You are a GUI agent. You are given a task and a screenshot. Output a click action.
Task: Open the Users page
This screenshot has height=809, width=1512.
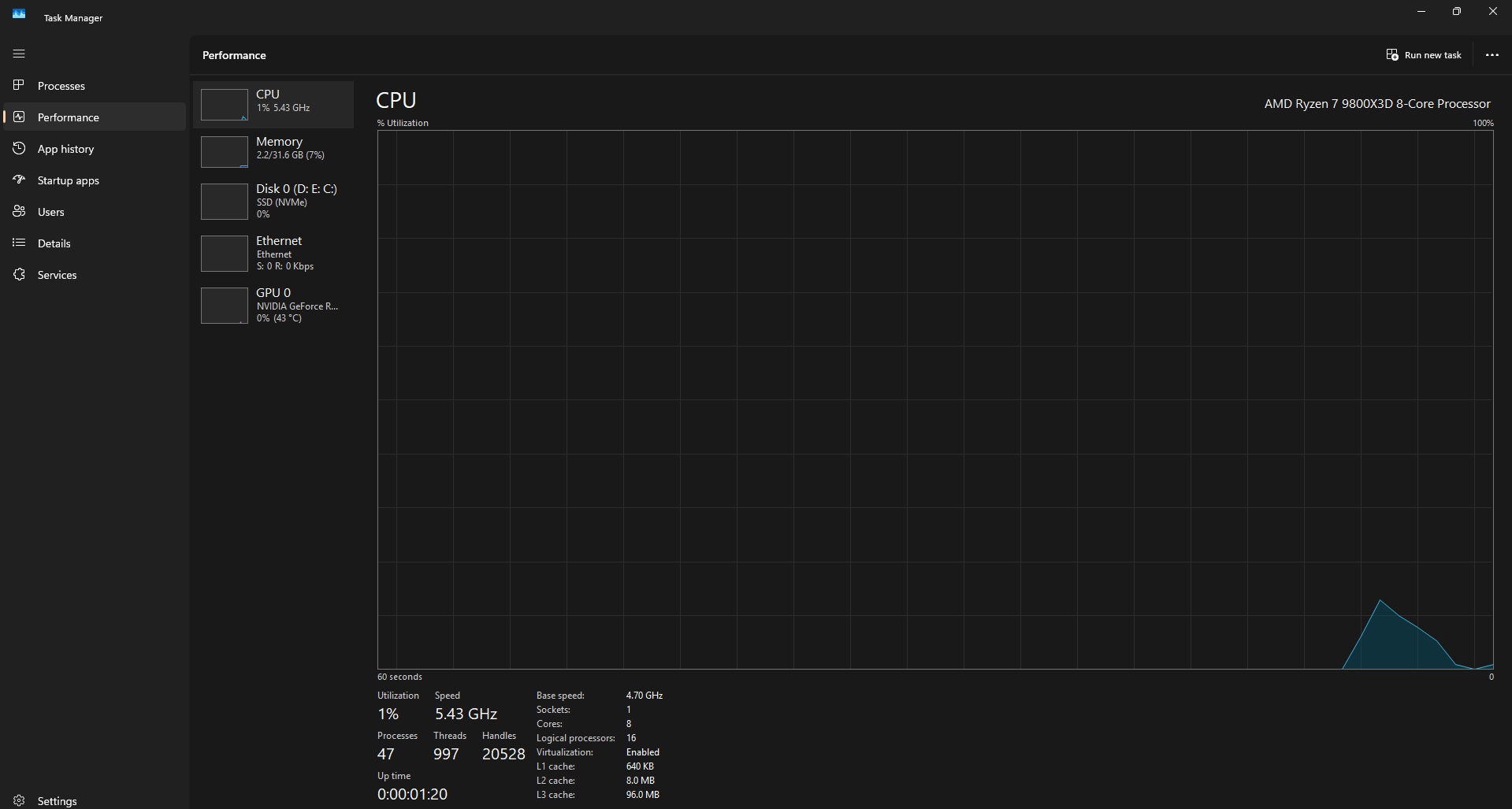(95, 211)
